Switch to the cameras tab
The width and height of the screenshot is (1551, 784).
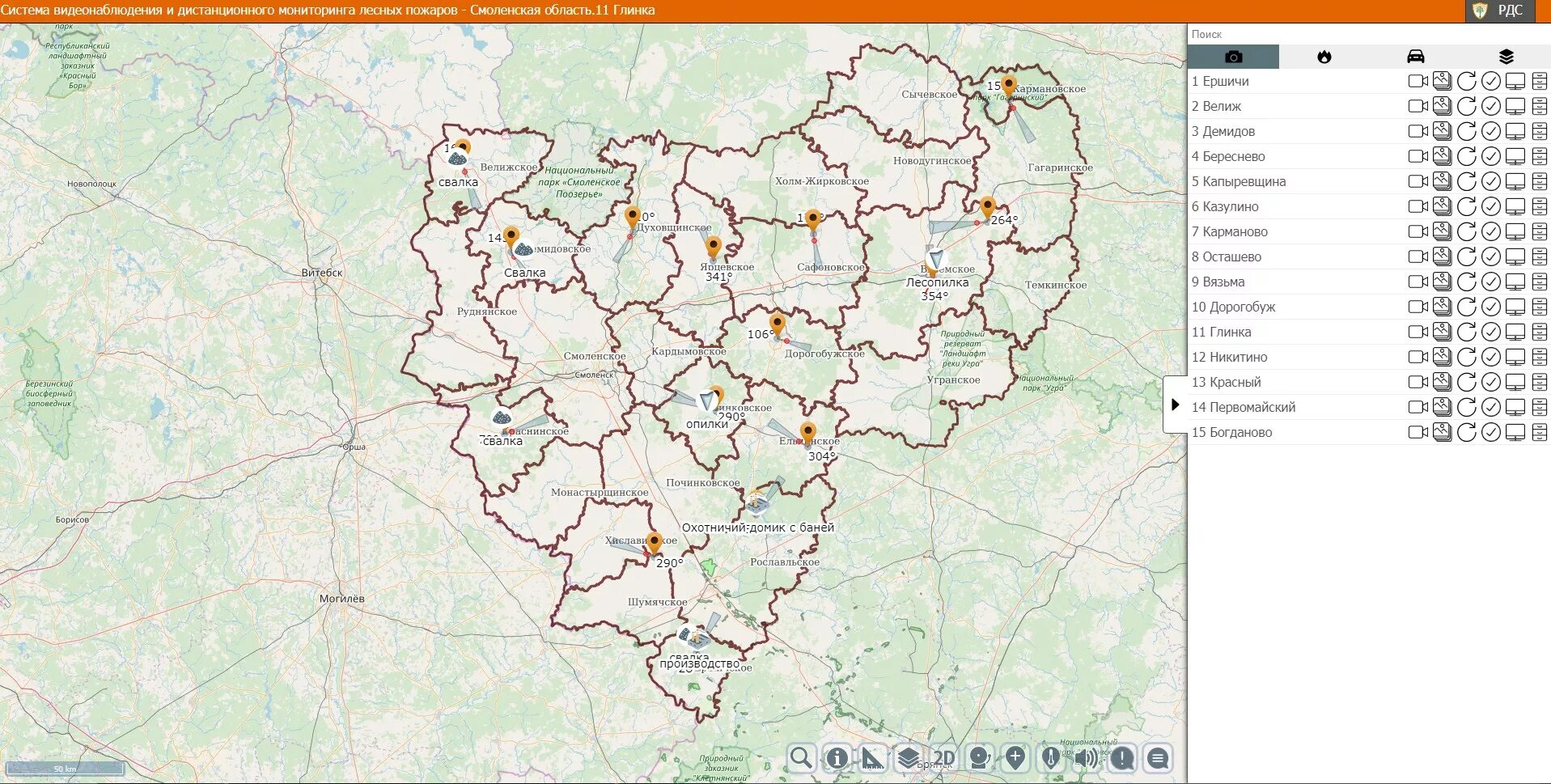[1233, 57]
